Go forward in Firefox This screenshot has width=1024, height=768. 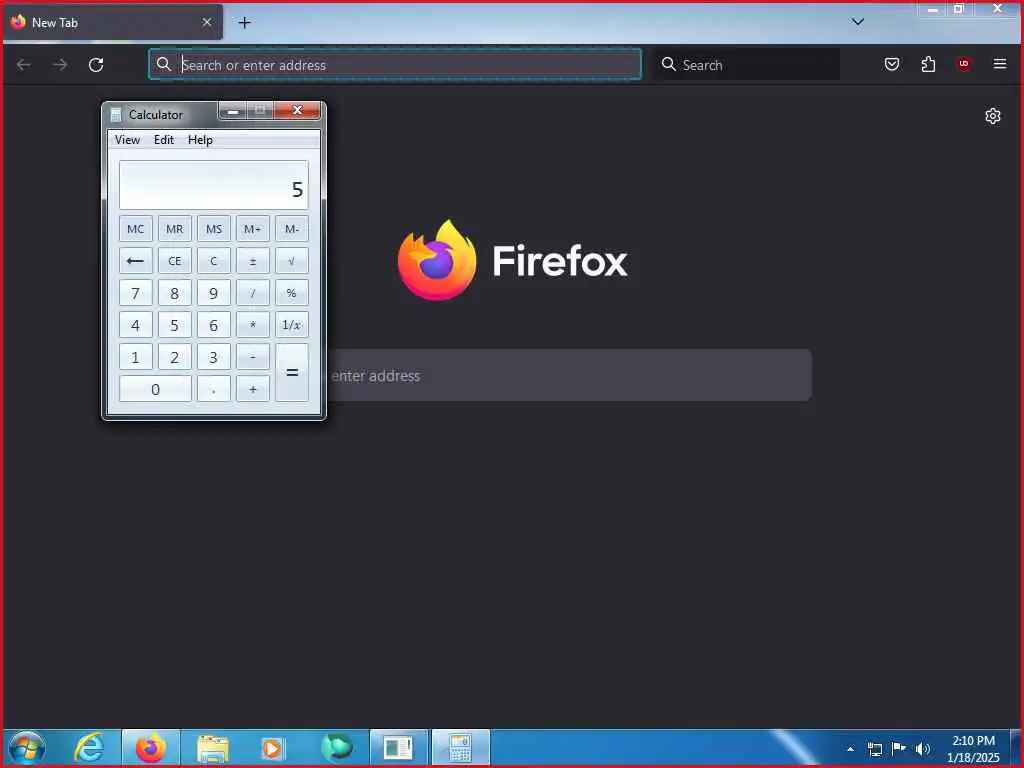tap(60, 65)
